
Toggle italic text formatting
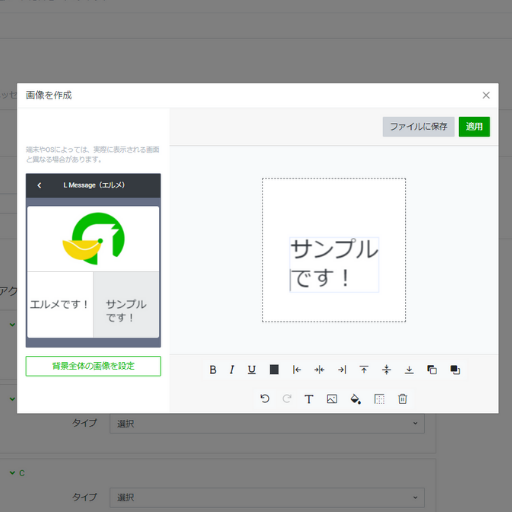[x=232, y=370]
